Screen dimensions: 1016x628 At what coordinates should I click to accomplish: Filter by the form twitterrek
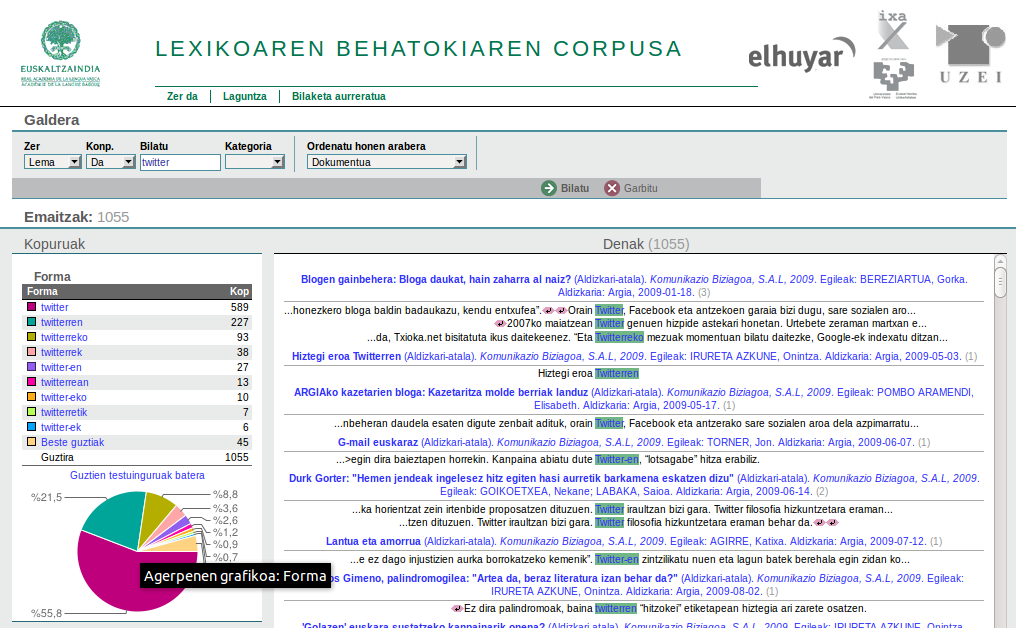[x=62, y=352]
